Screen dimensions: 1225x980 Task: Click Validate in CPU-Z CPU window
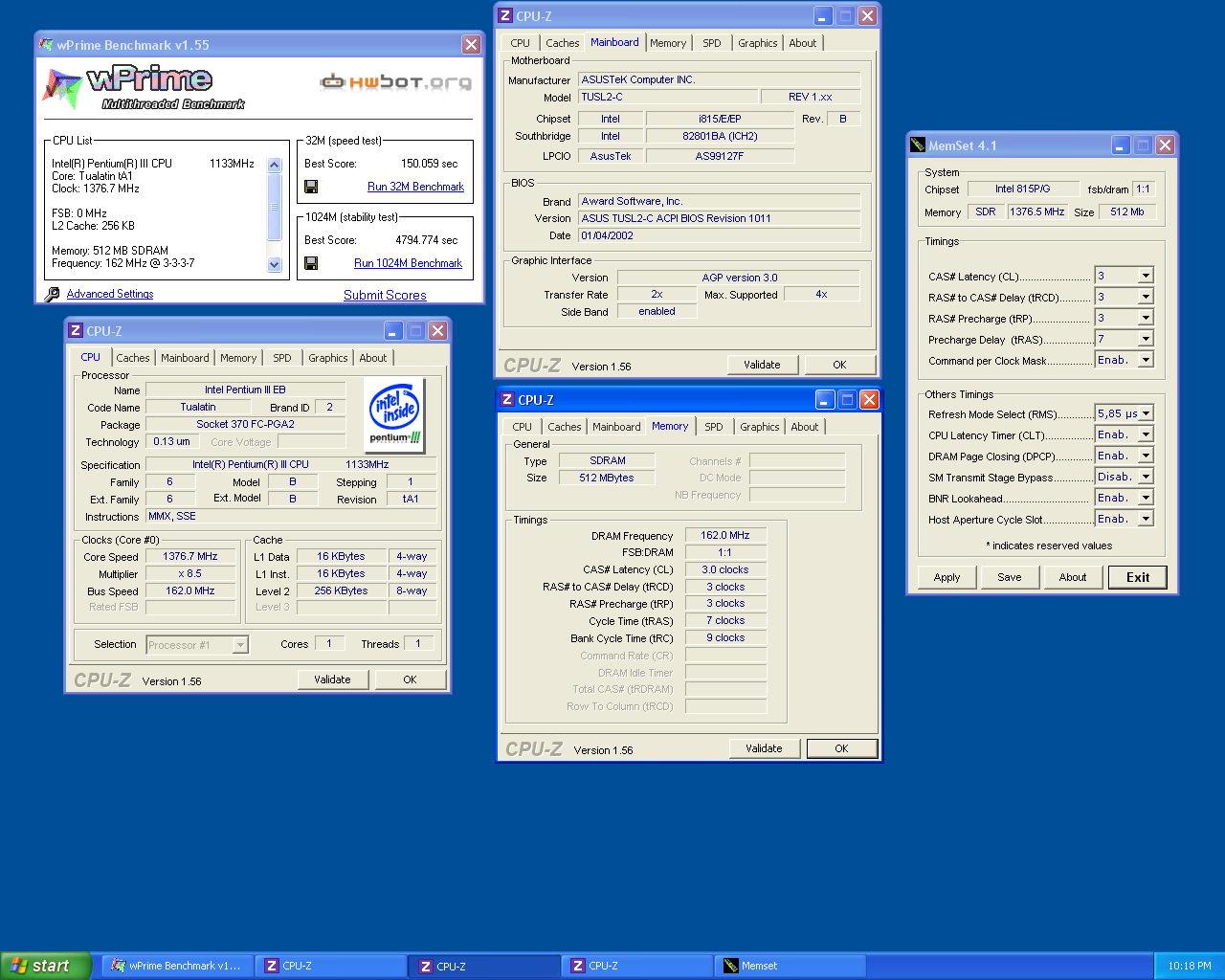pyautogui.click(x=332, y=679)
